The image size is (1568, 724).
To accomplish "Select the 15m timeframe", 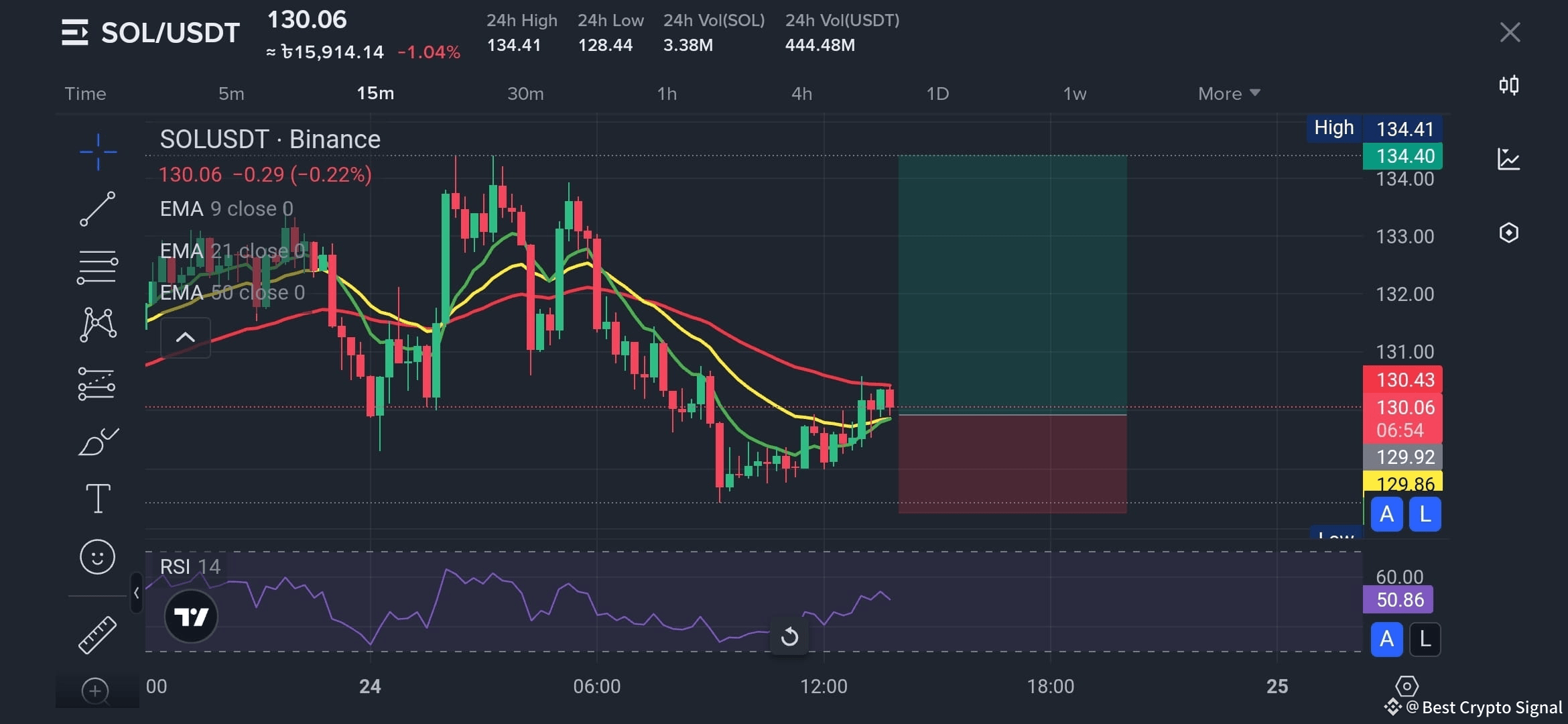I will pos(375,93).
